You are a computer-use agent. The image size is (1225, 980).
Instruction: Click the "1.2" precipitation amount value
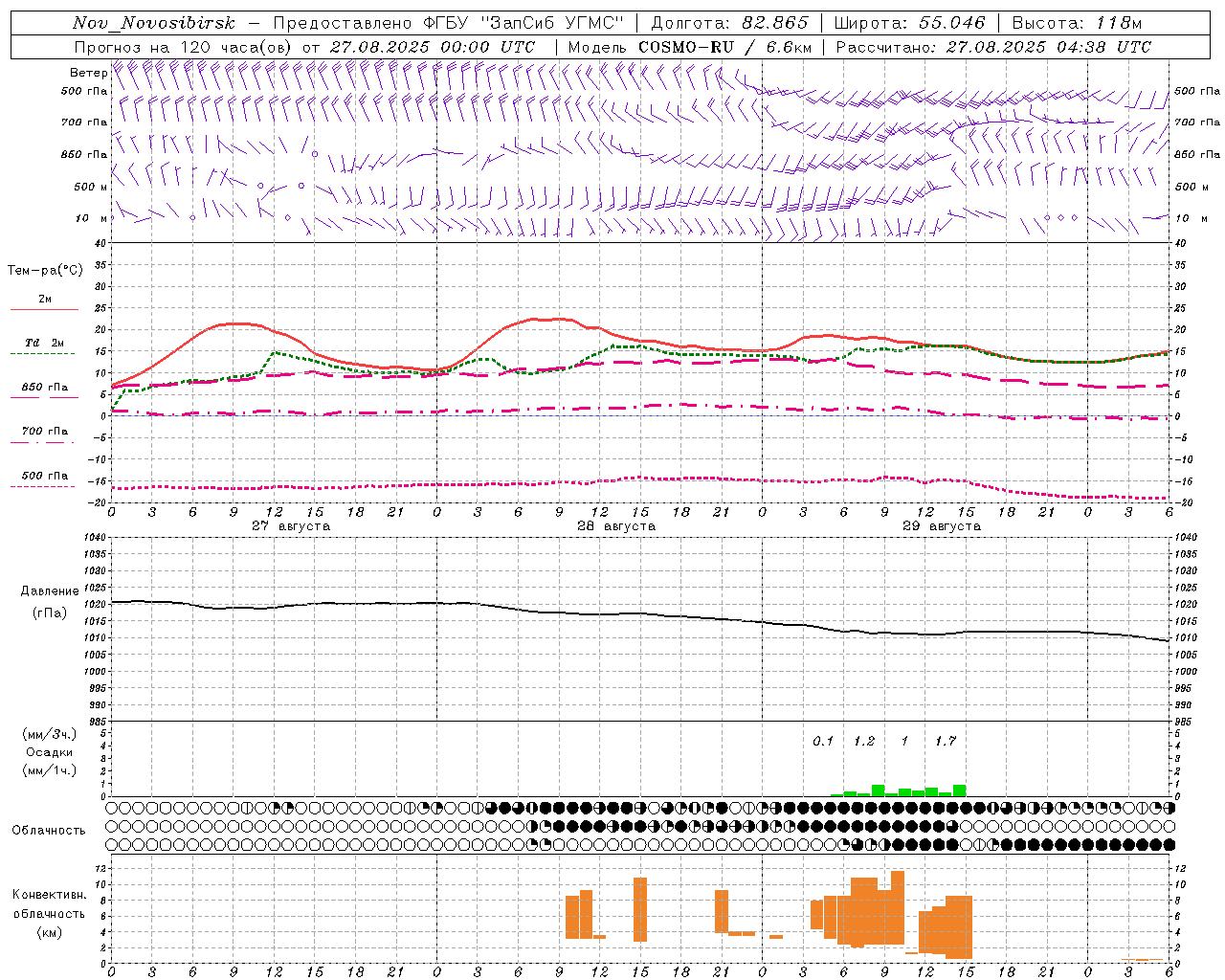[x=864, y=741]
